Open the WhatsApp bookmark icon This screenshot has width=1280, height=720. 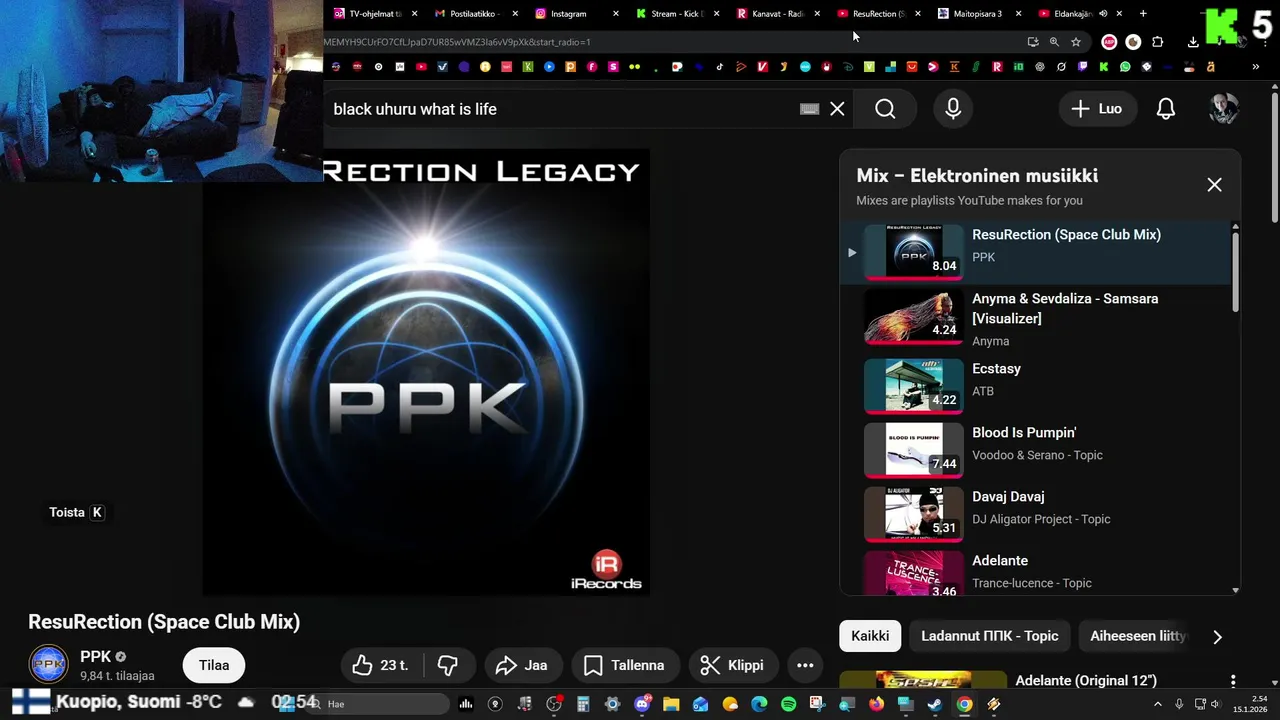coord(1125,67)
